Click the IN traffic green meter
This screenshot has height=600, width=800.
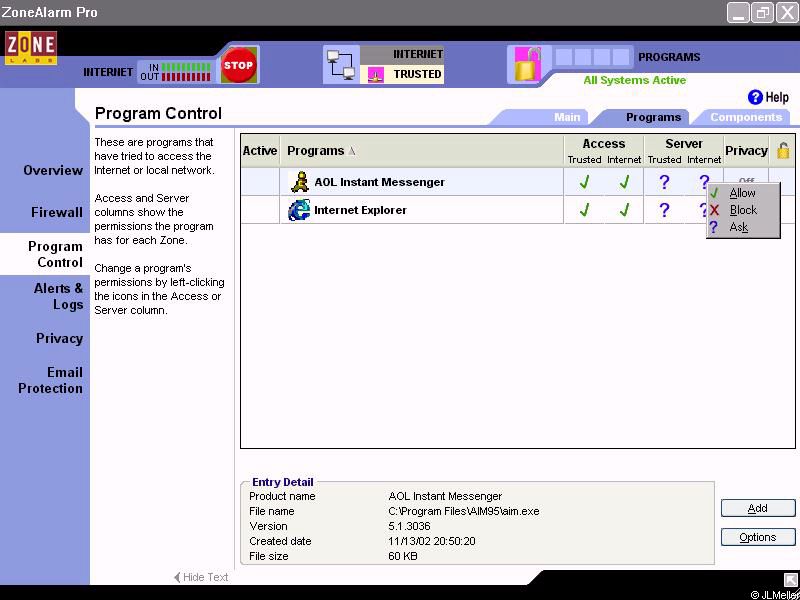pos(186,67)
